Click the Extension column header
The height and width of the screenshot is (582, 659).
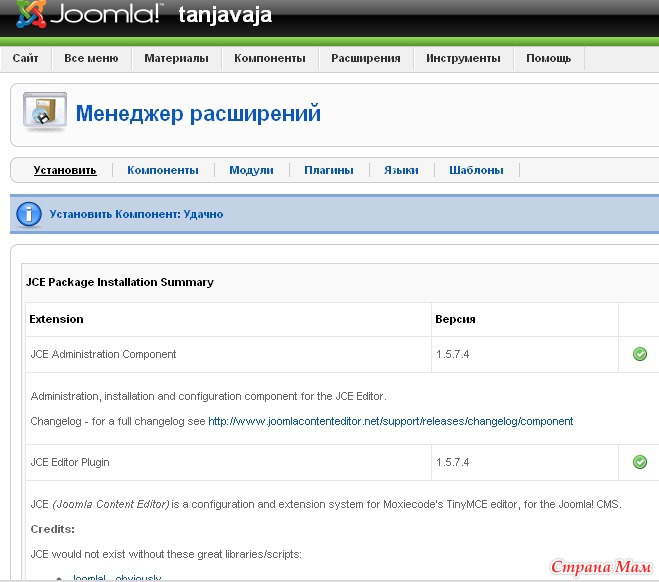[x=56, y=319]
